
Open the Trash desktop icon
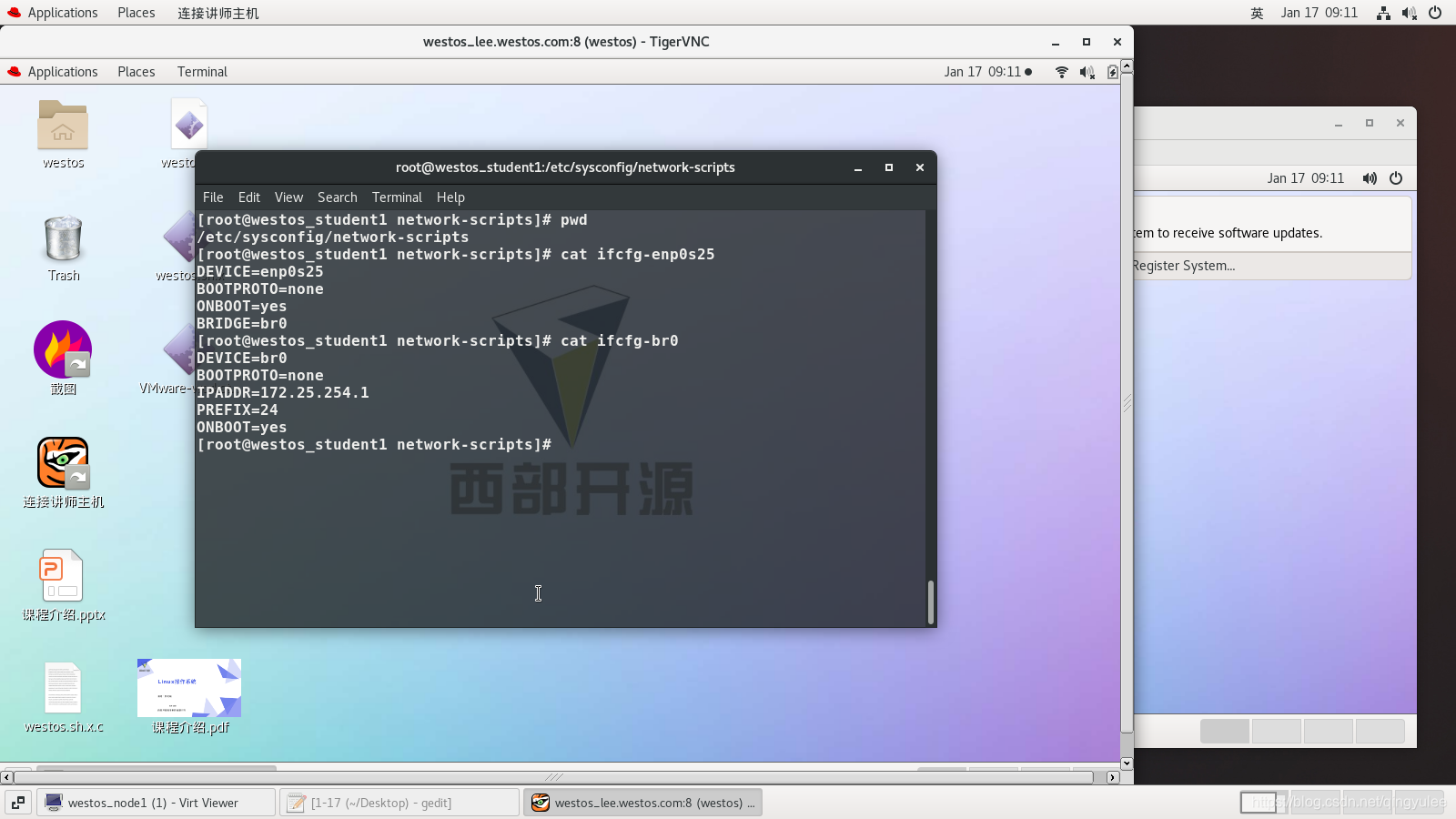click(x=63, y=238)
